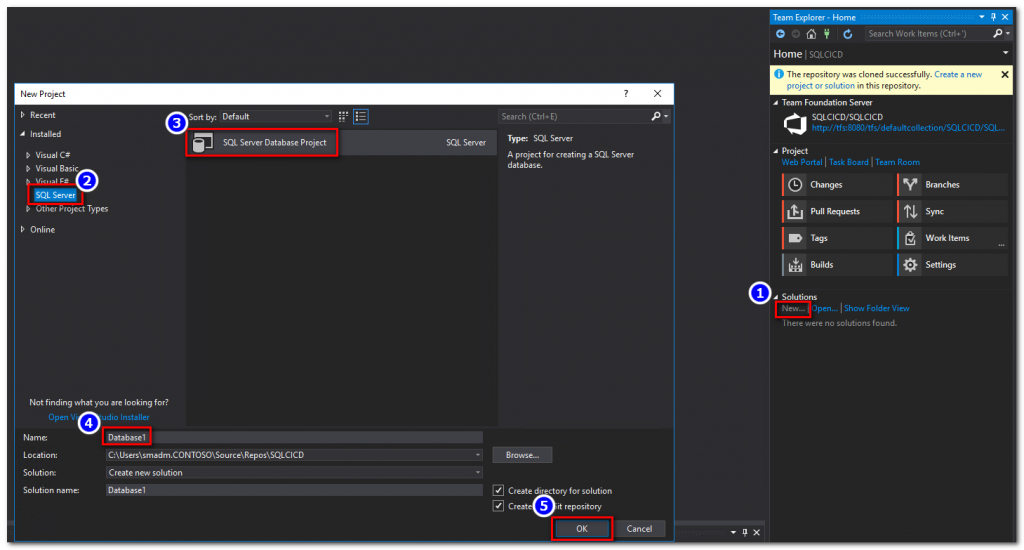The image size is (1024, 550).
Task: Open the Branches tile
Action: pos(952,185)
